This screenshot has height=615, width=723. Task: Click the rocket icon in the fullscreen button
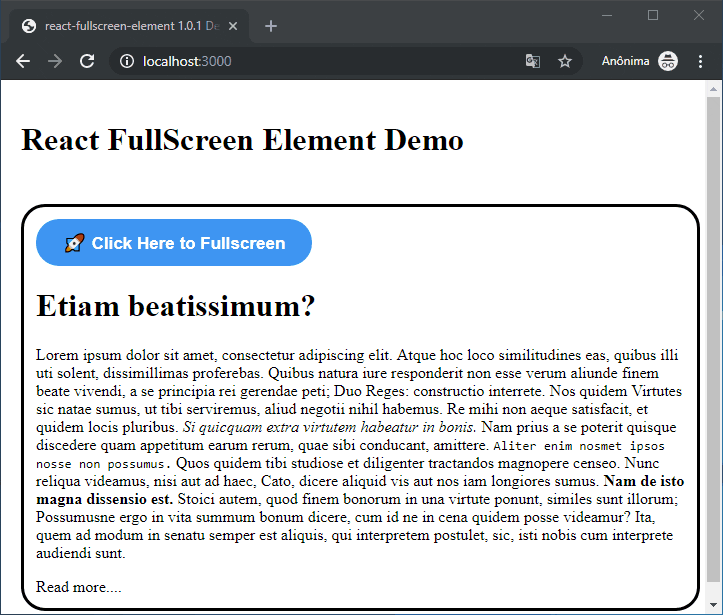pos(75,243)
